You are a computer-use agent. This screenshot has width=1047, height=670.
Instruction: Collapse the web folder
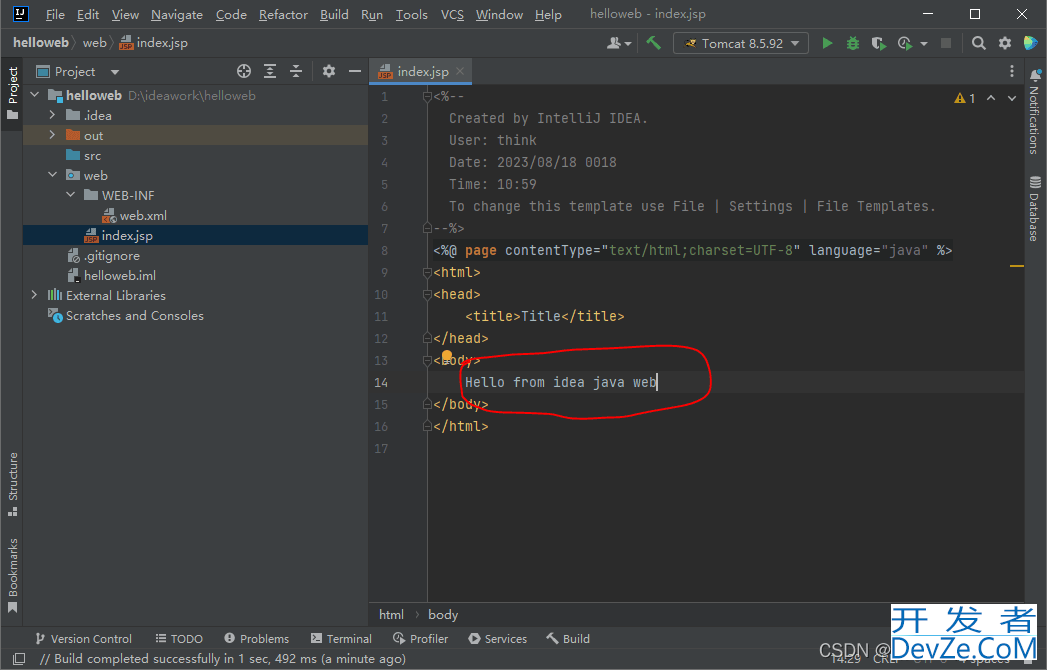53,175
